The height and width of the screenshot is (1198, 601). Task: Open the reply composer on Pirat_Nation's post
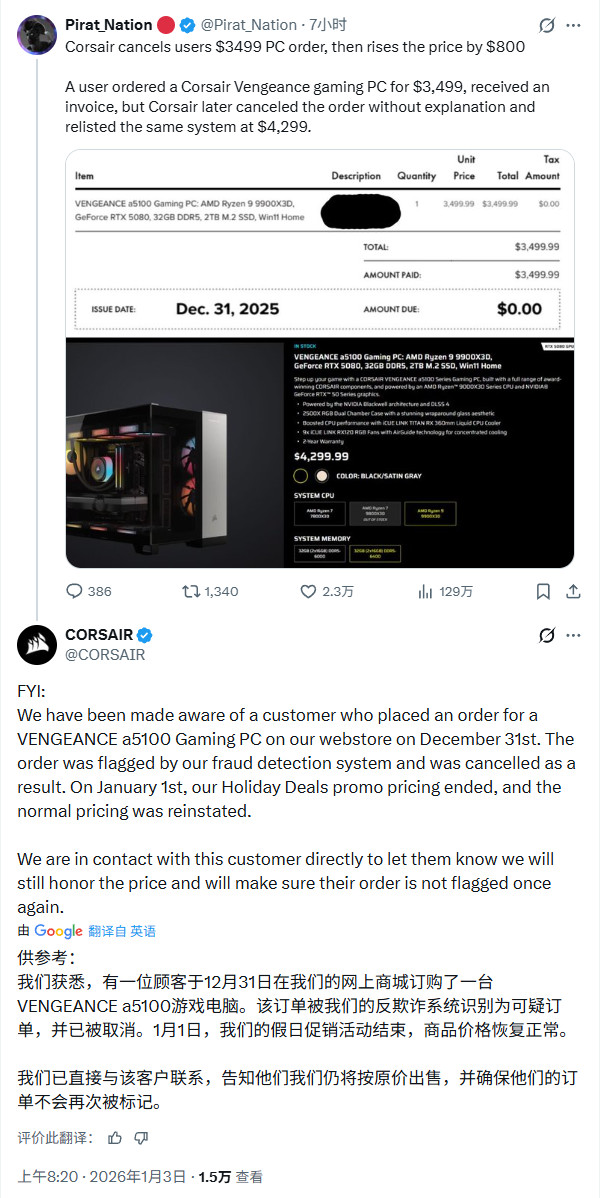72,592
